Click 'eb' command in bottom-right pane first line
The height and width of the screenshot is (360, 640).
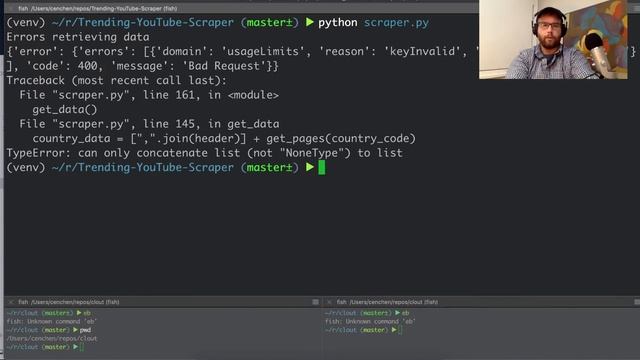point(405,313)
